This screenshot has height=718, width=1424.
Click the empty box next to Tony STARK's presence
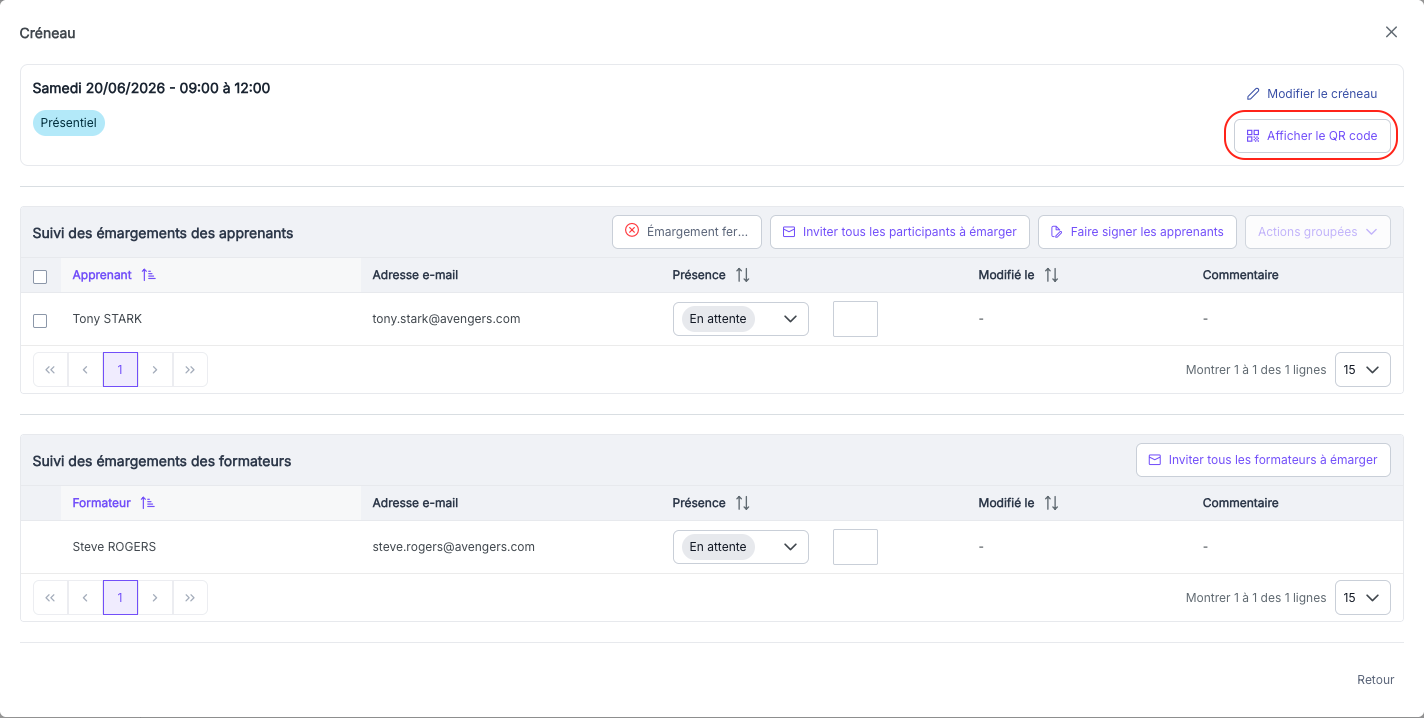855,319
